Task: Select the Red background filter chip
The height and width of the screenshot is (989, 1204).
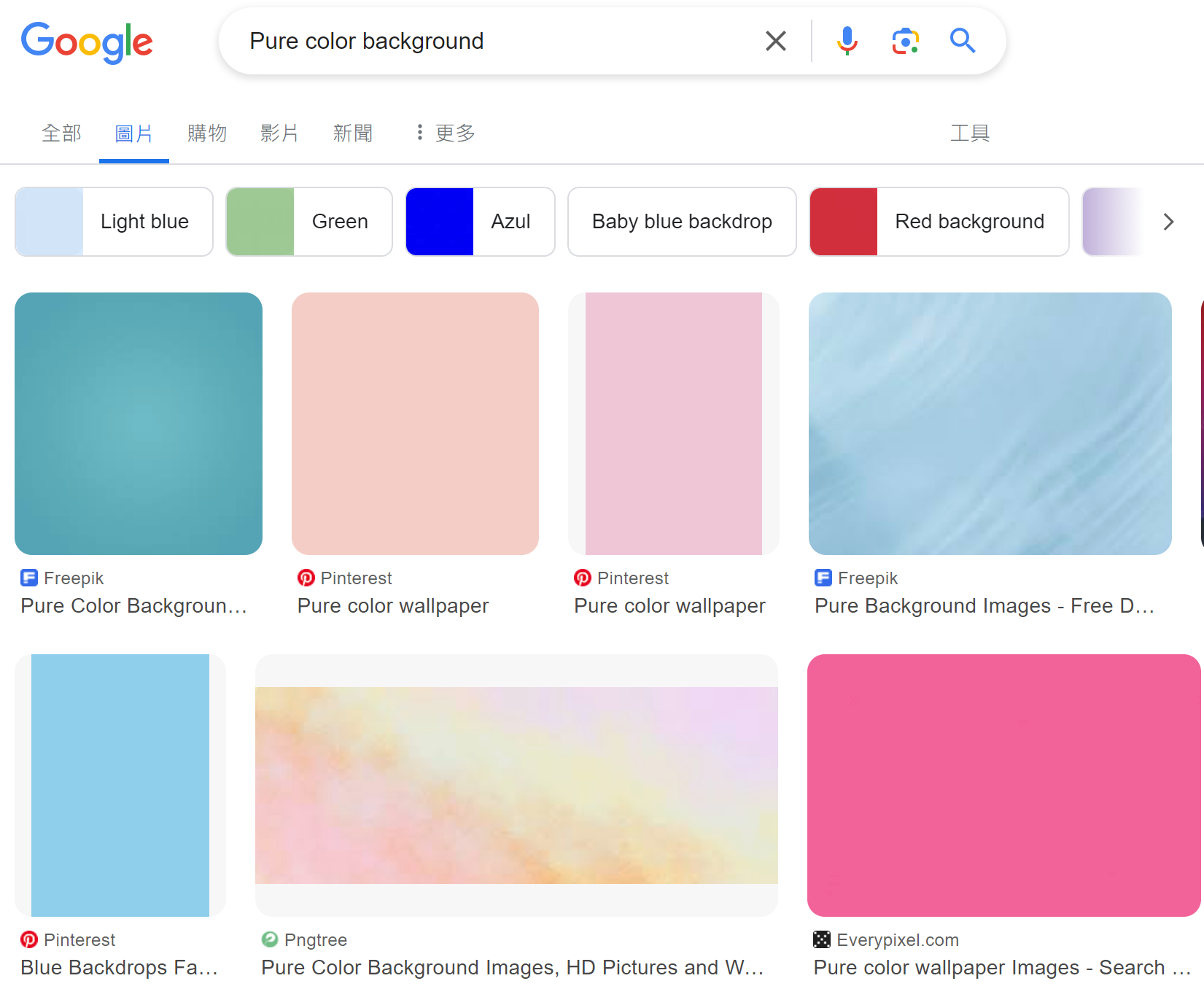Action: 939,222
